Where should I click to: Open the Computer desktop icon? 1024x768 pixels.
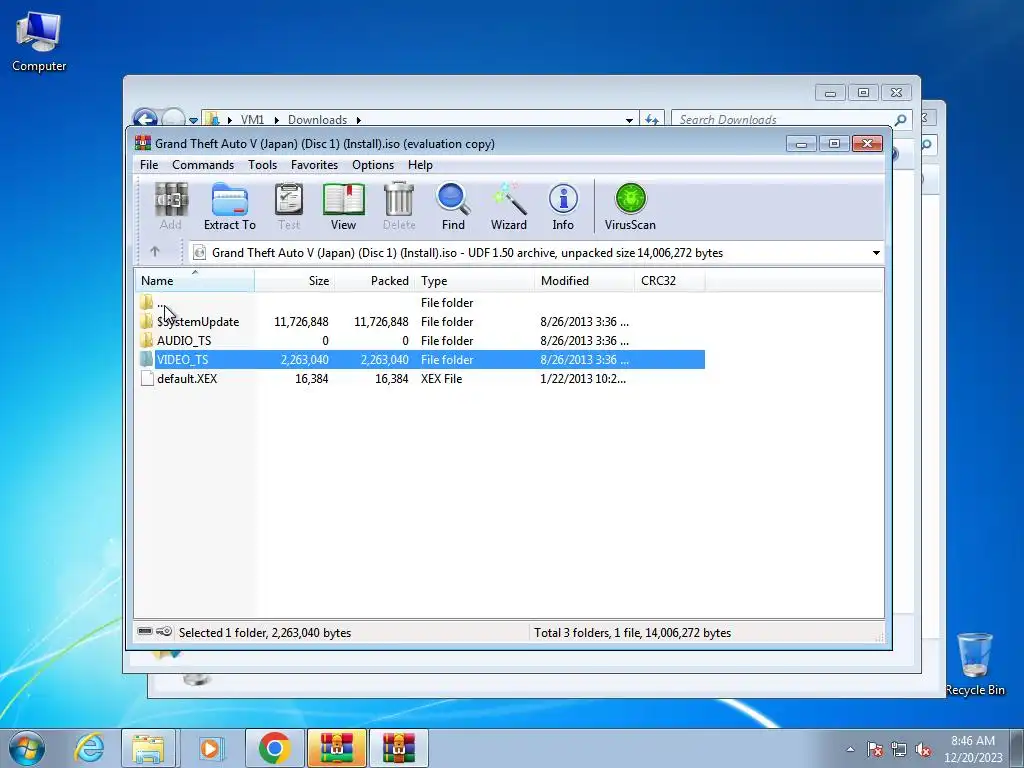coord(39,42)
